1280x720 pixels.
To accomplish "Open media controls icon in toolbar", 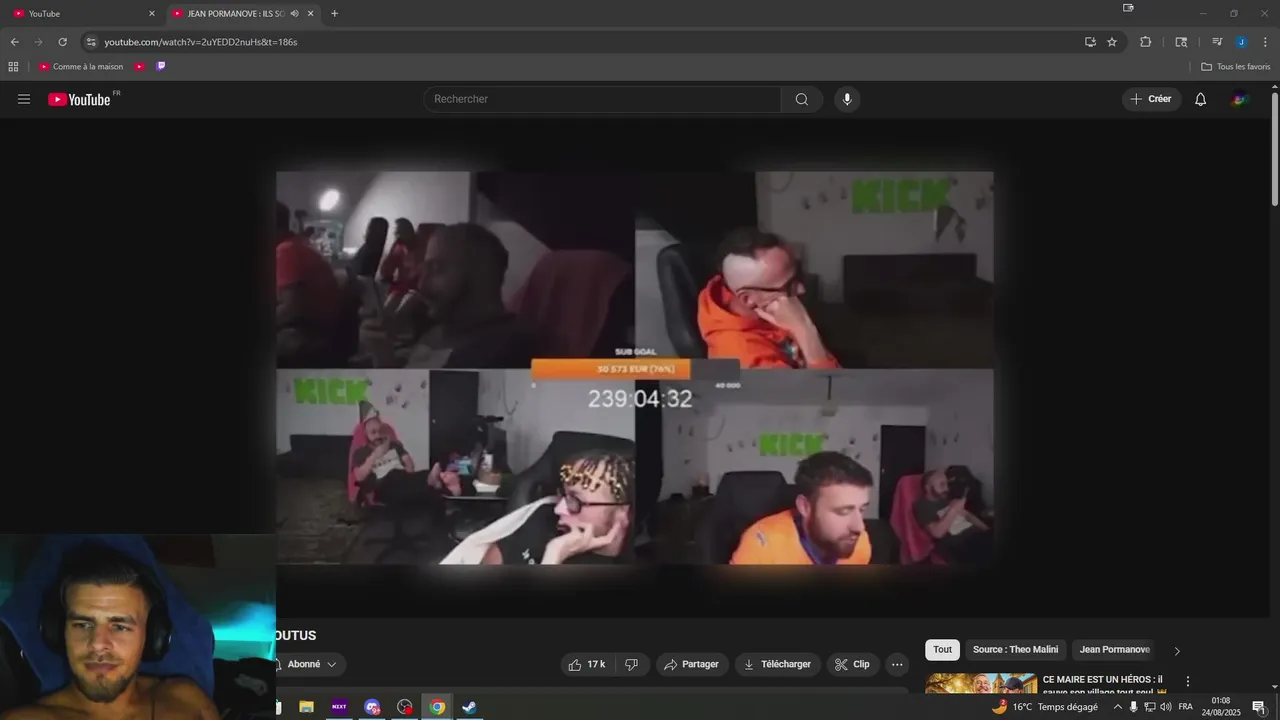I will click(1217, 42).
